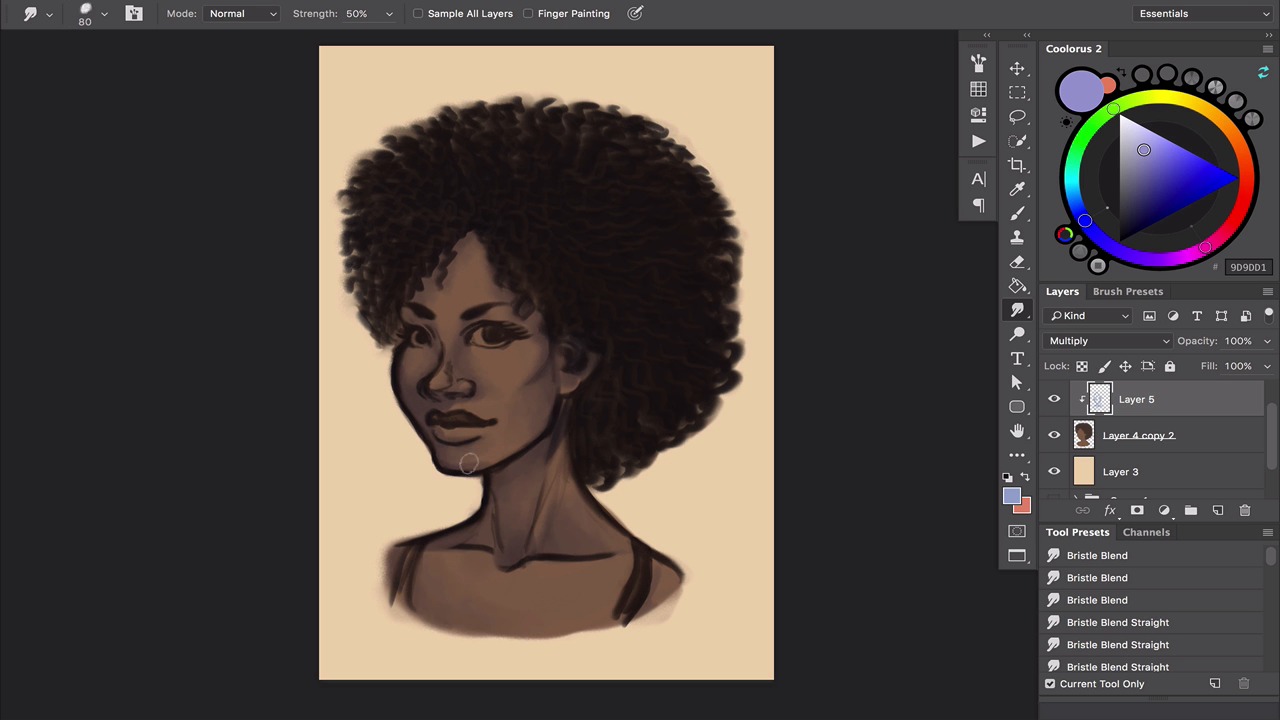Switch to the Brush Presets tab
1280x720 pixels.
(x=1127, y=292)
